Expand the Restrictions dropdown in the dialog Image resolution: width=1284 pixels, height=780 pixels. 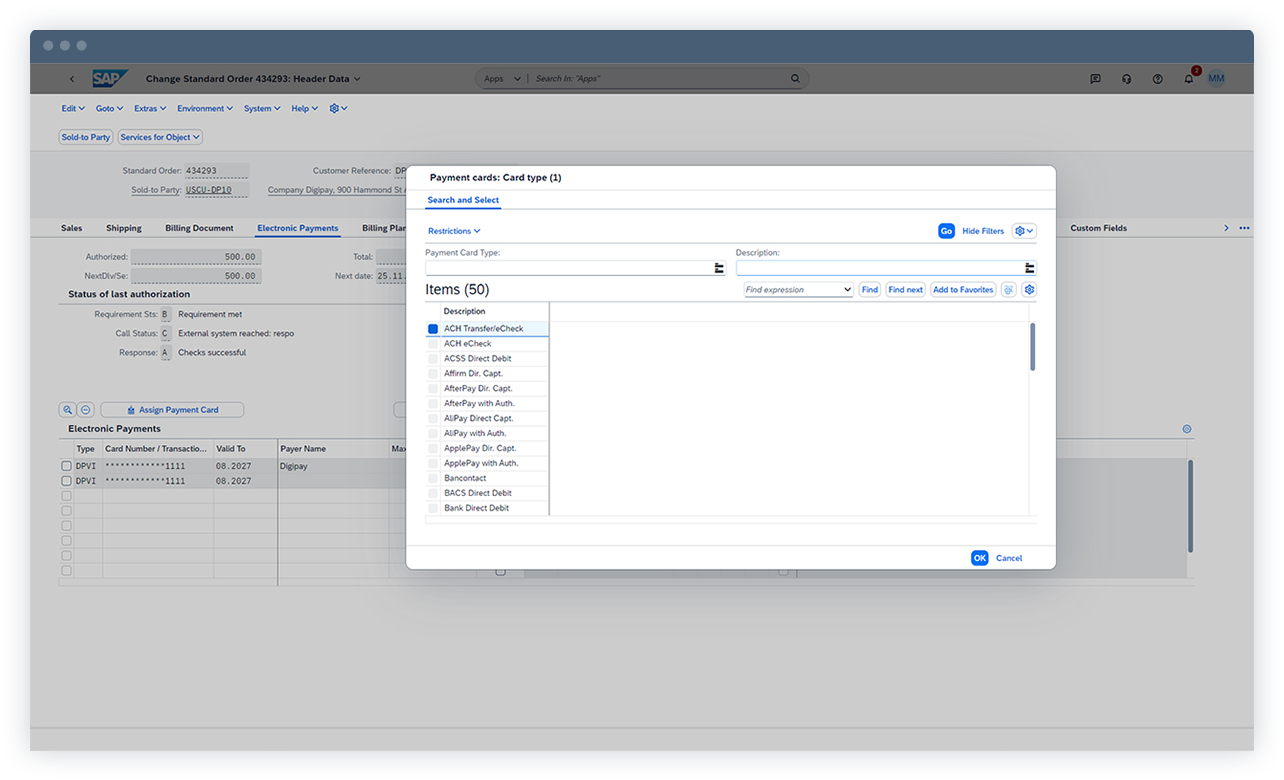[454, 231]
